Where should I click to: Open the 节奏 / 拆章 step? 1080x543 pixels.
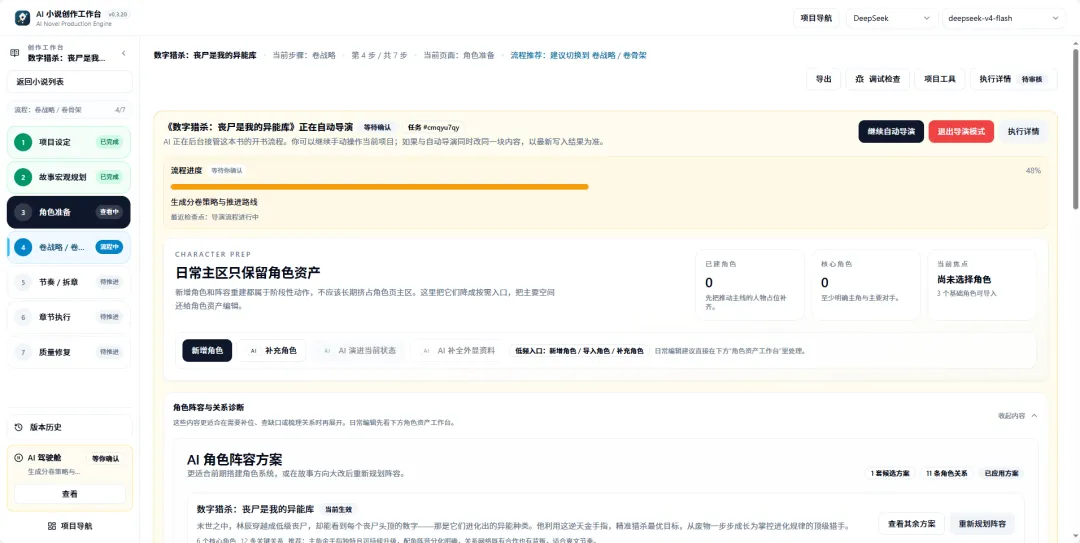click(69, 282)
